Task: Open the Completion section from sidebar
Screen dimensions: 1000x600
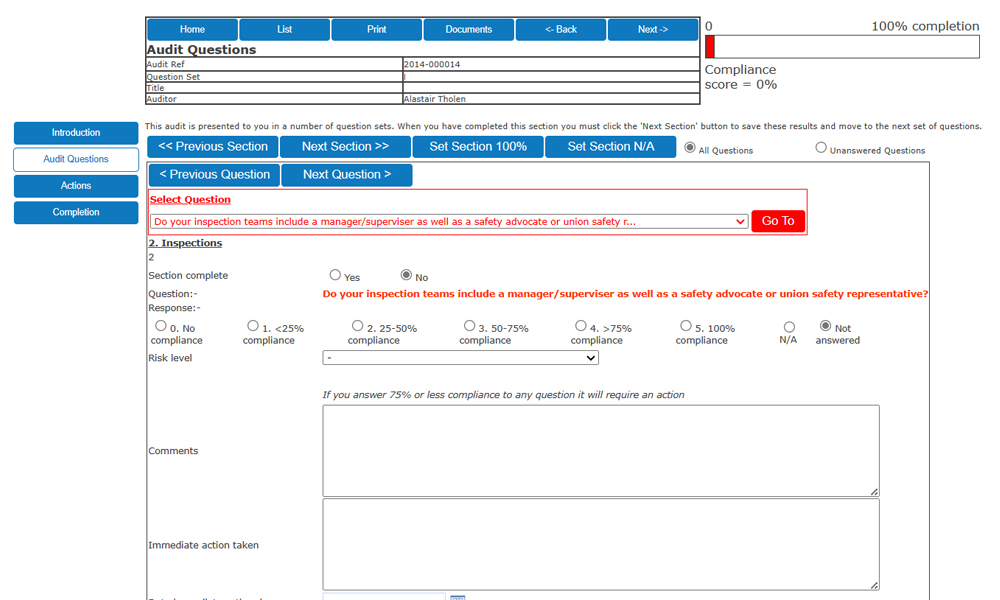Action: [75, 211]
